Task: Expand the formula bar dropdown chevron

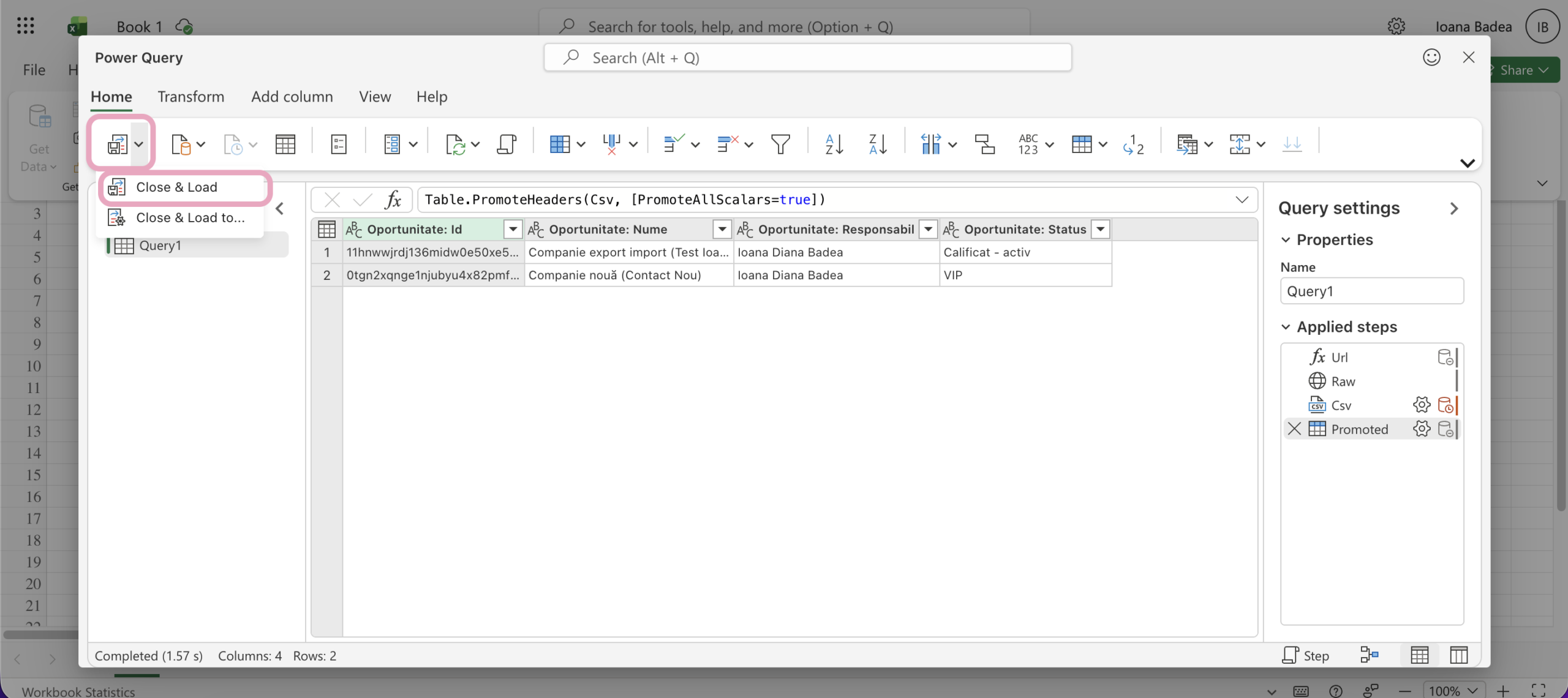Action: pyautogui.click(x=1242, y=200)
